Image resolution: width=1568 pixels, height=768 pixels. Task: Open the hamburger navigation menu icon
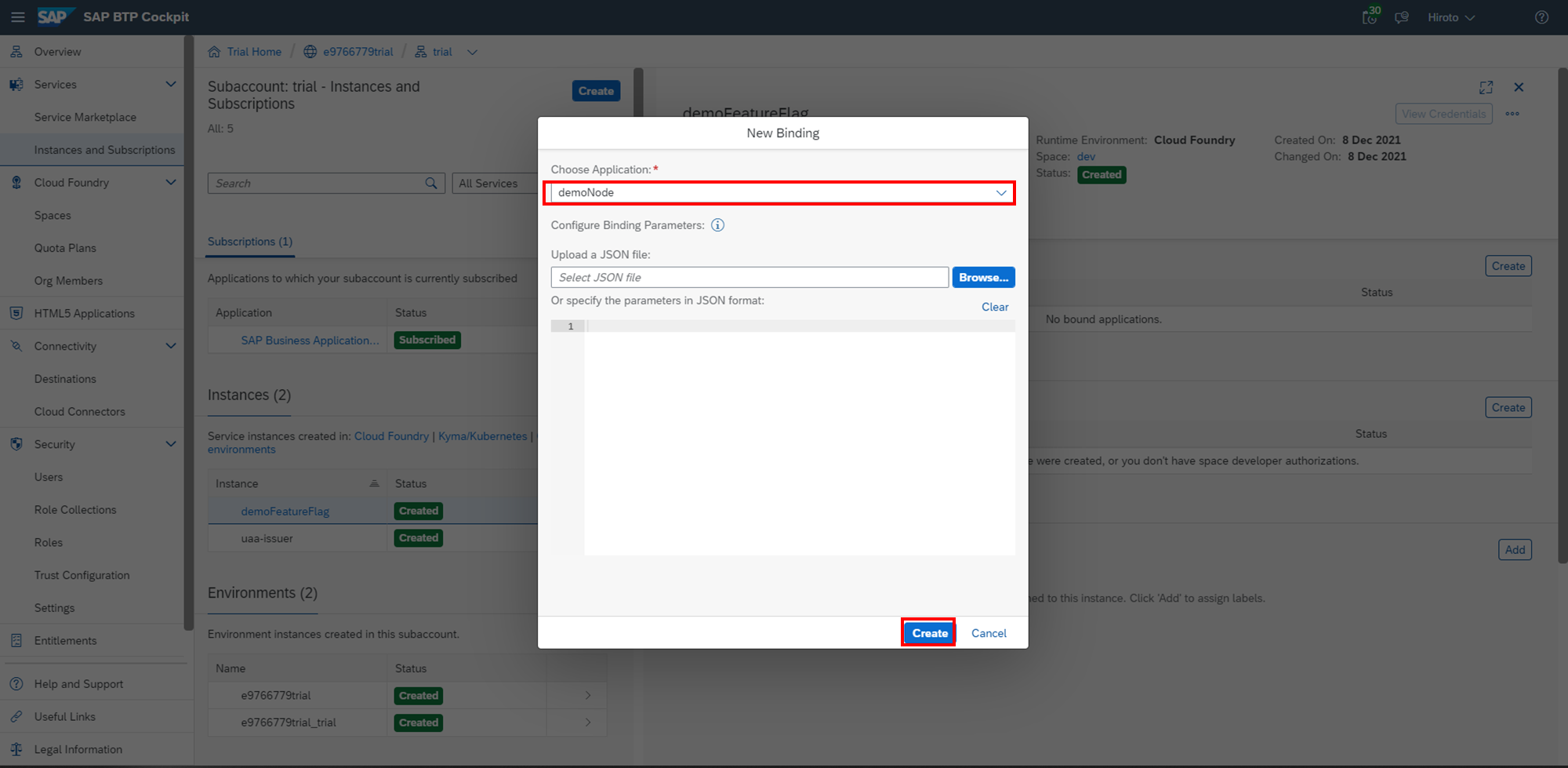[x=17, y=16]
